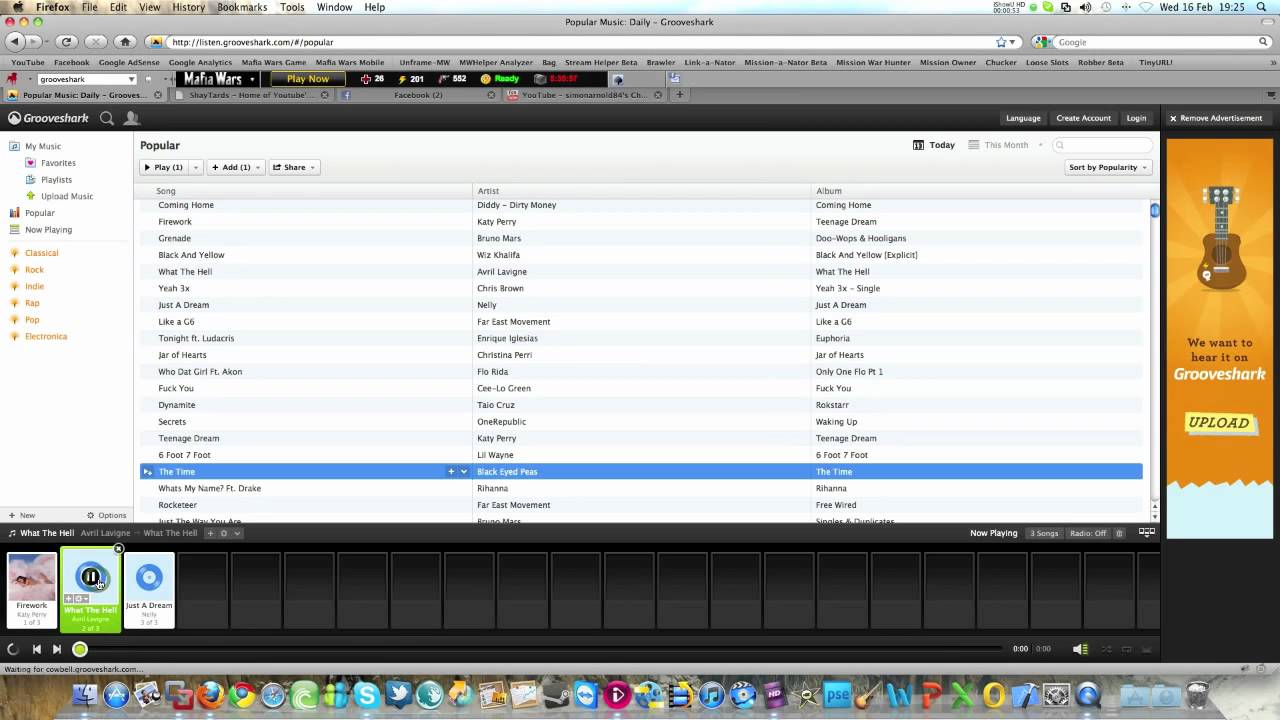
Task: Open the options gear on What The Hell tile
Action: (82, 598)
